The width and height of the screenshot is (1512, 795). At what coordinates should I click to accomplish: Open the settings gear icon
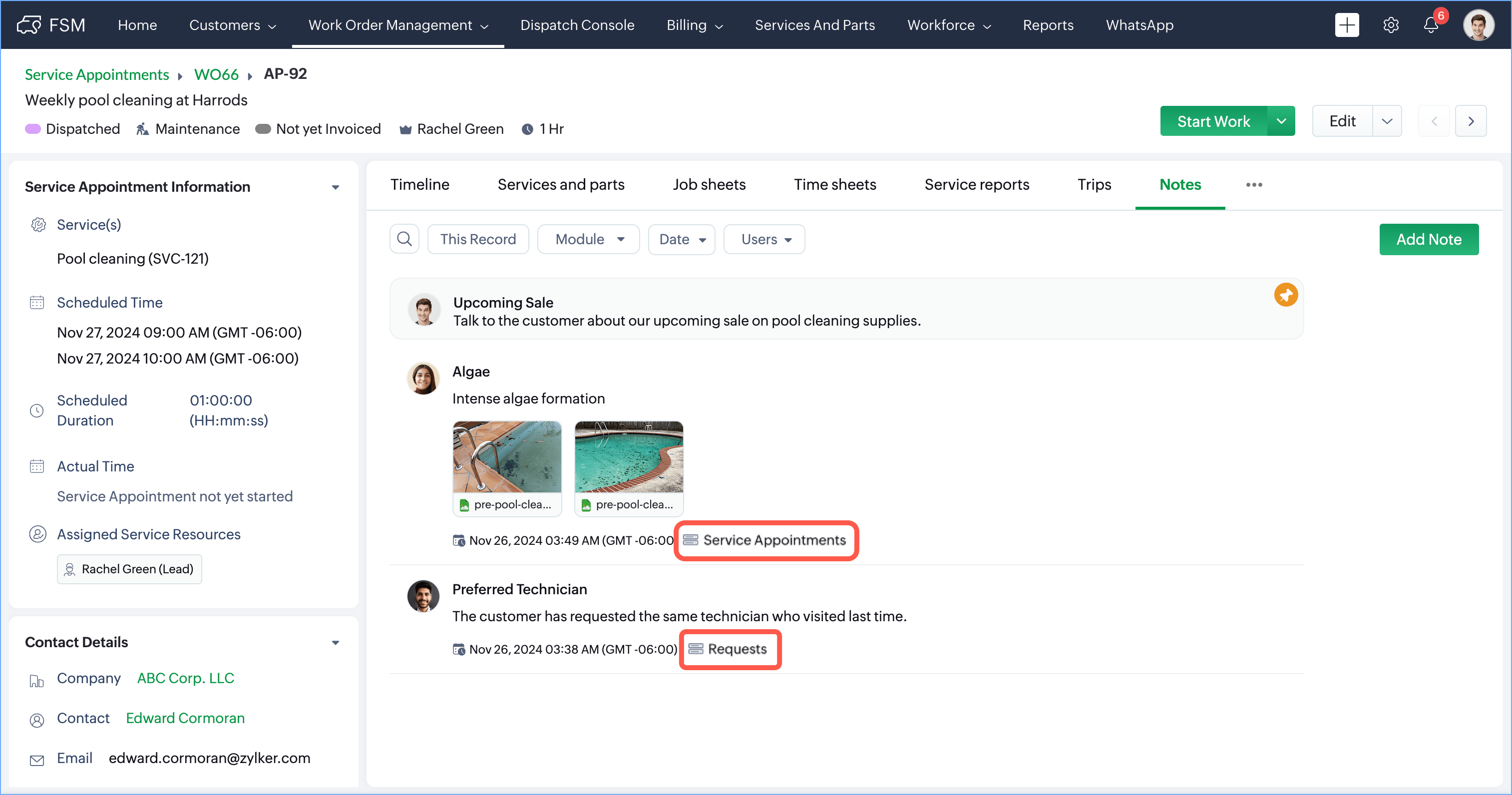[x=1391, y=25]
